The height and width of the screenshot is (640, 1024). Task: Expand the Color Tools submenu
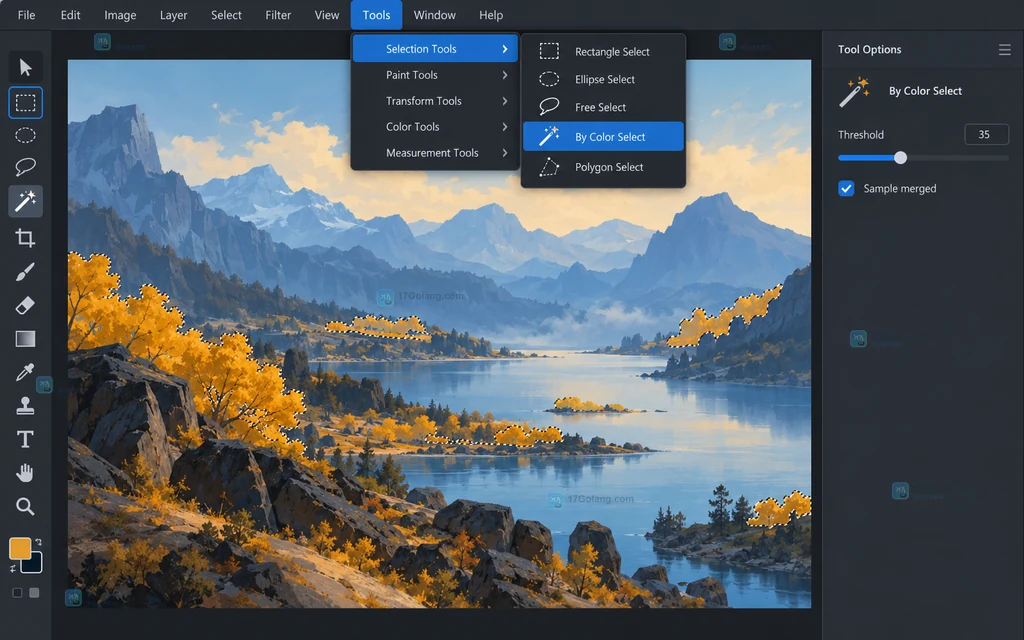435,127
